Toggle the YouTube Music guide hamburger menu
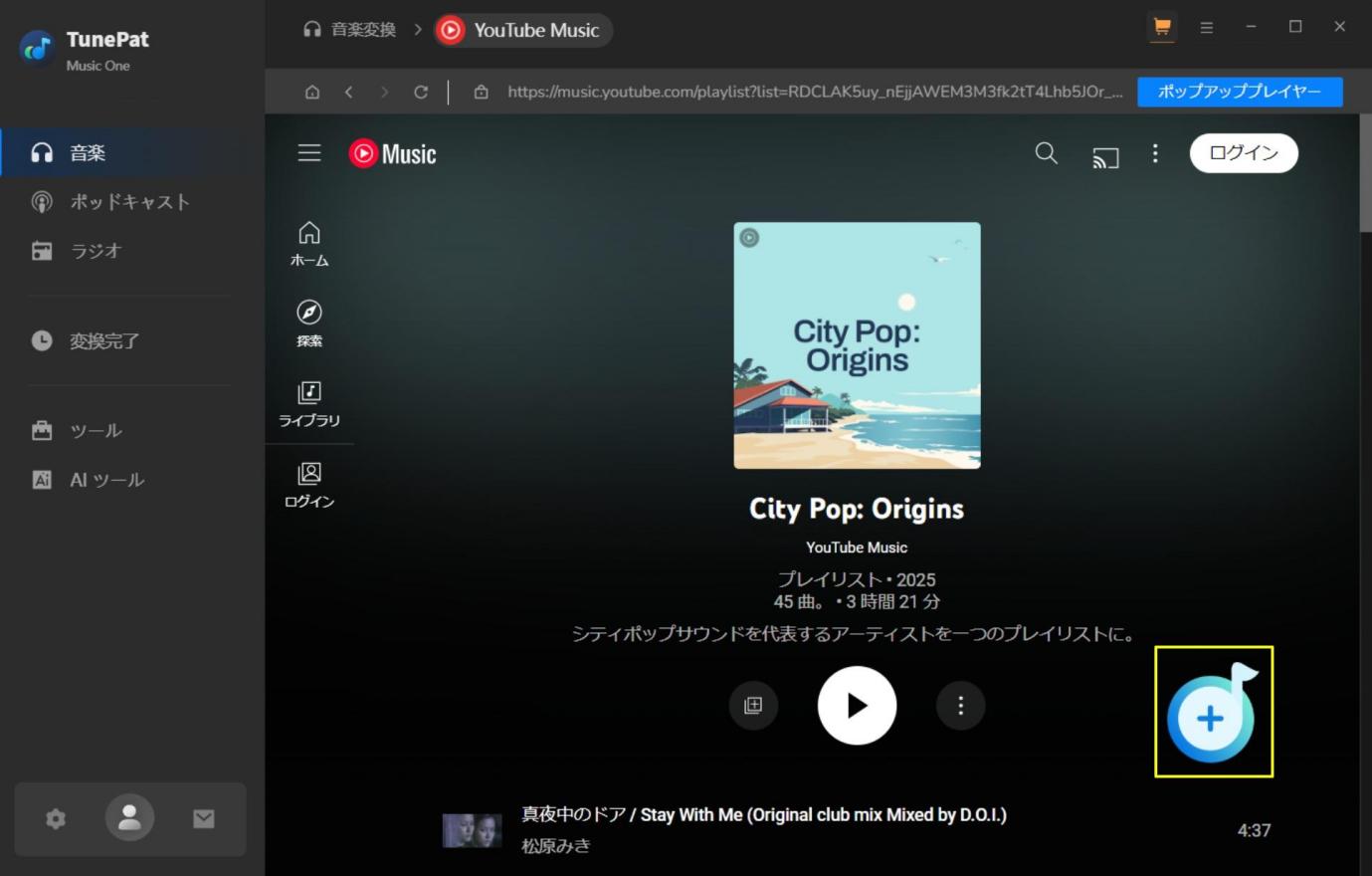This screenshot has width=1372, height=876. 309,152
